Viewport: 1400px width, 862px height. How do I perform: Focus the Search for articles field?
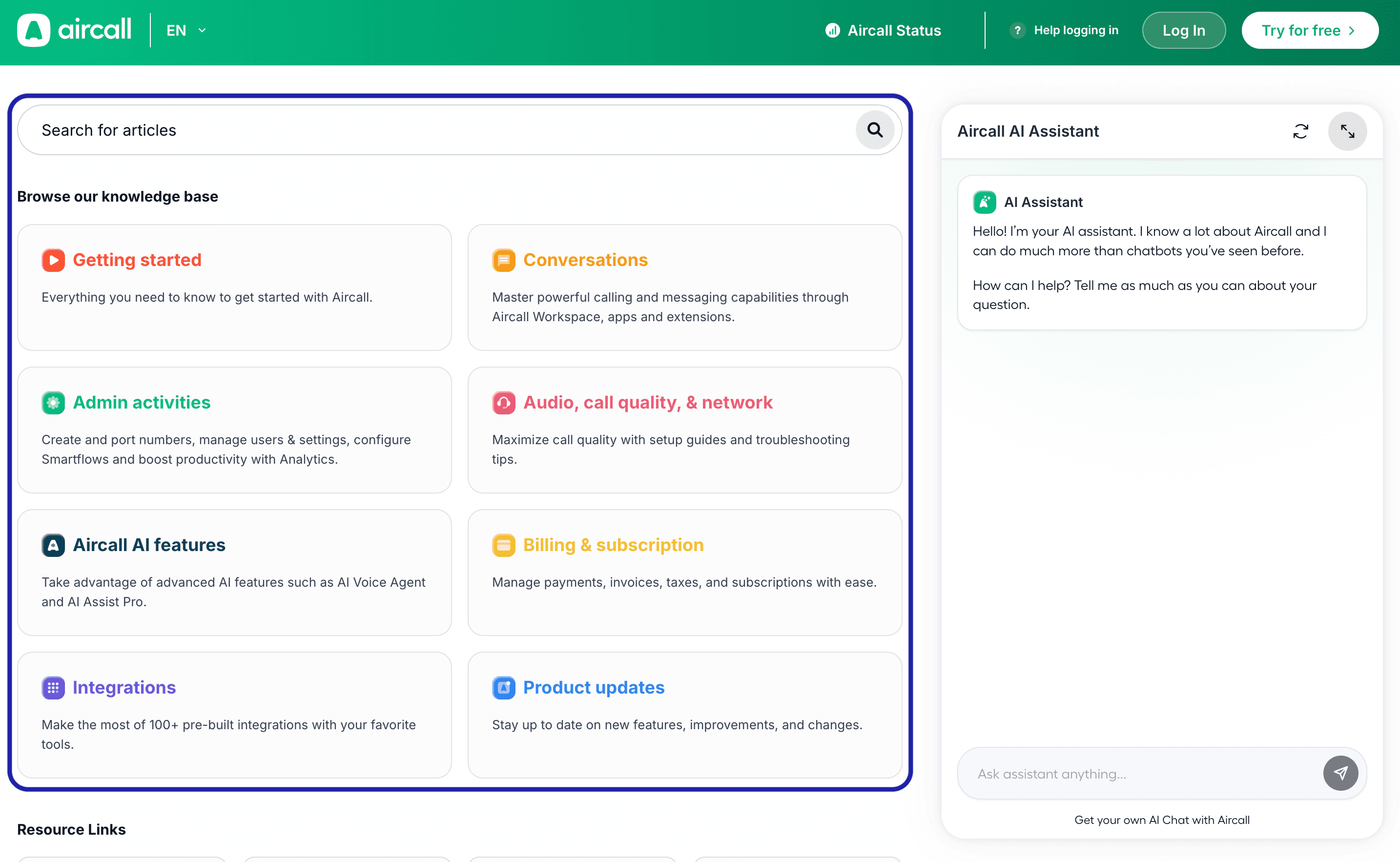pyautogui.click(x=433, y=130)
